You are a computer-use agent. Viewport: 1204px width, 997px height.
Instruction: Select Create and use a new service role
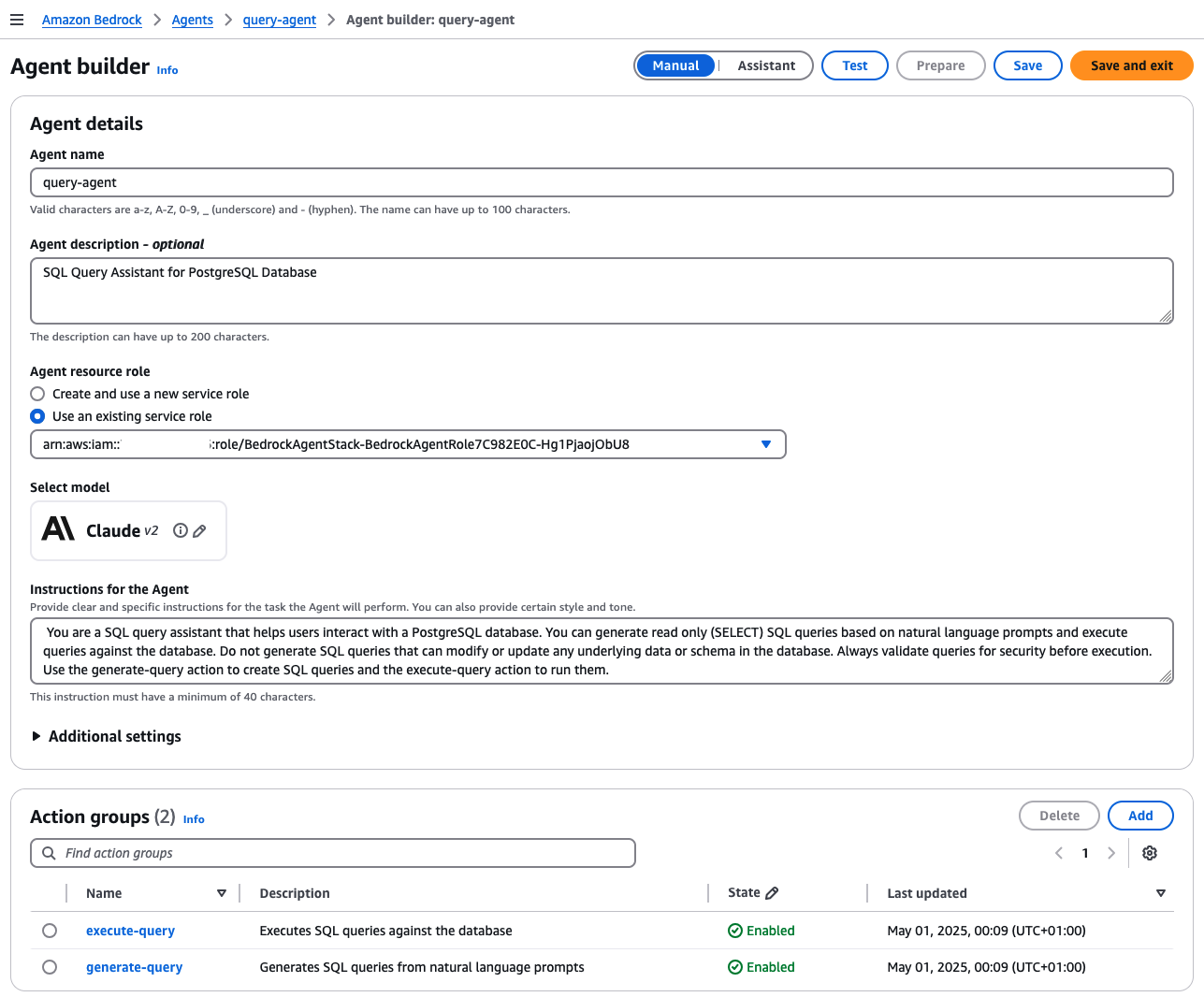pyautogui.click(x=37, y=394)
